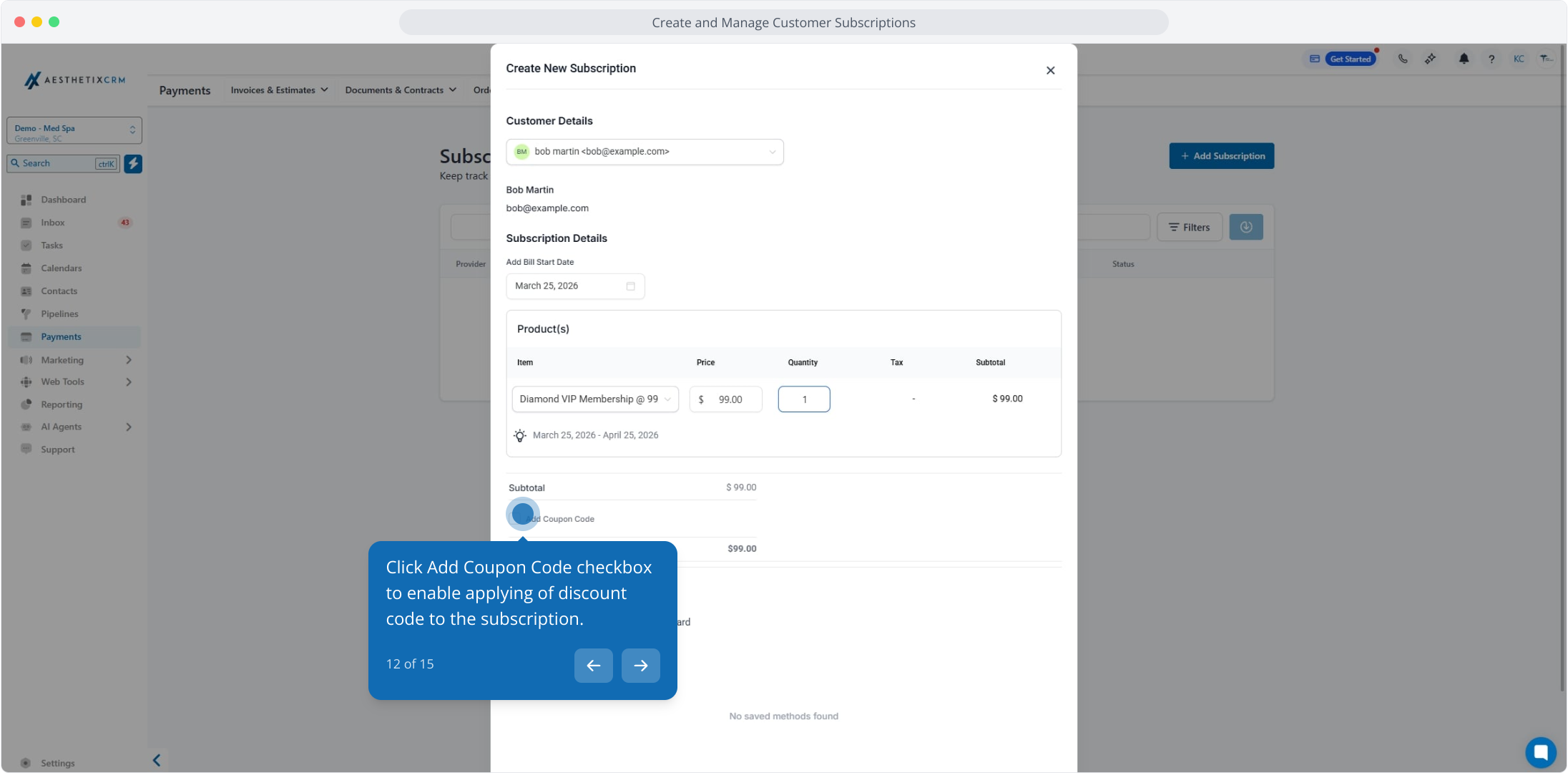Open Invoices & Estimates menu
This screenshot has width=1568, height=773.
click(279, 90)
